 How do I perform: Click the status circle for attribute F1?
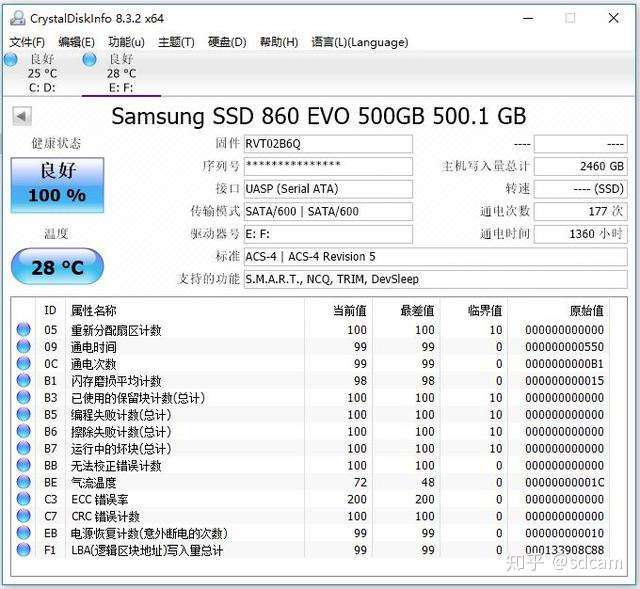[x=24, y=550]
